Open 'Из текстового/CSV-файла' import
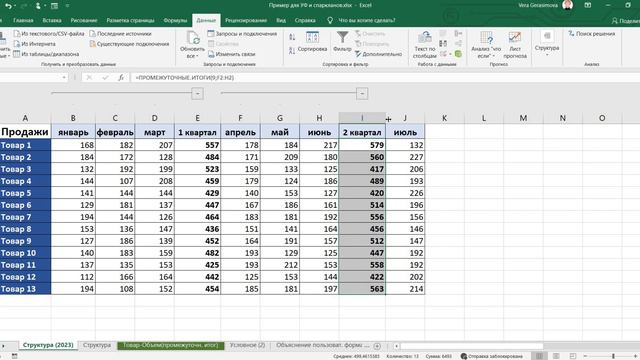640x360 pixels. pyautogui.click(x=49, y=33)
